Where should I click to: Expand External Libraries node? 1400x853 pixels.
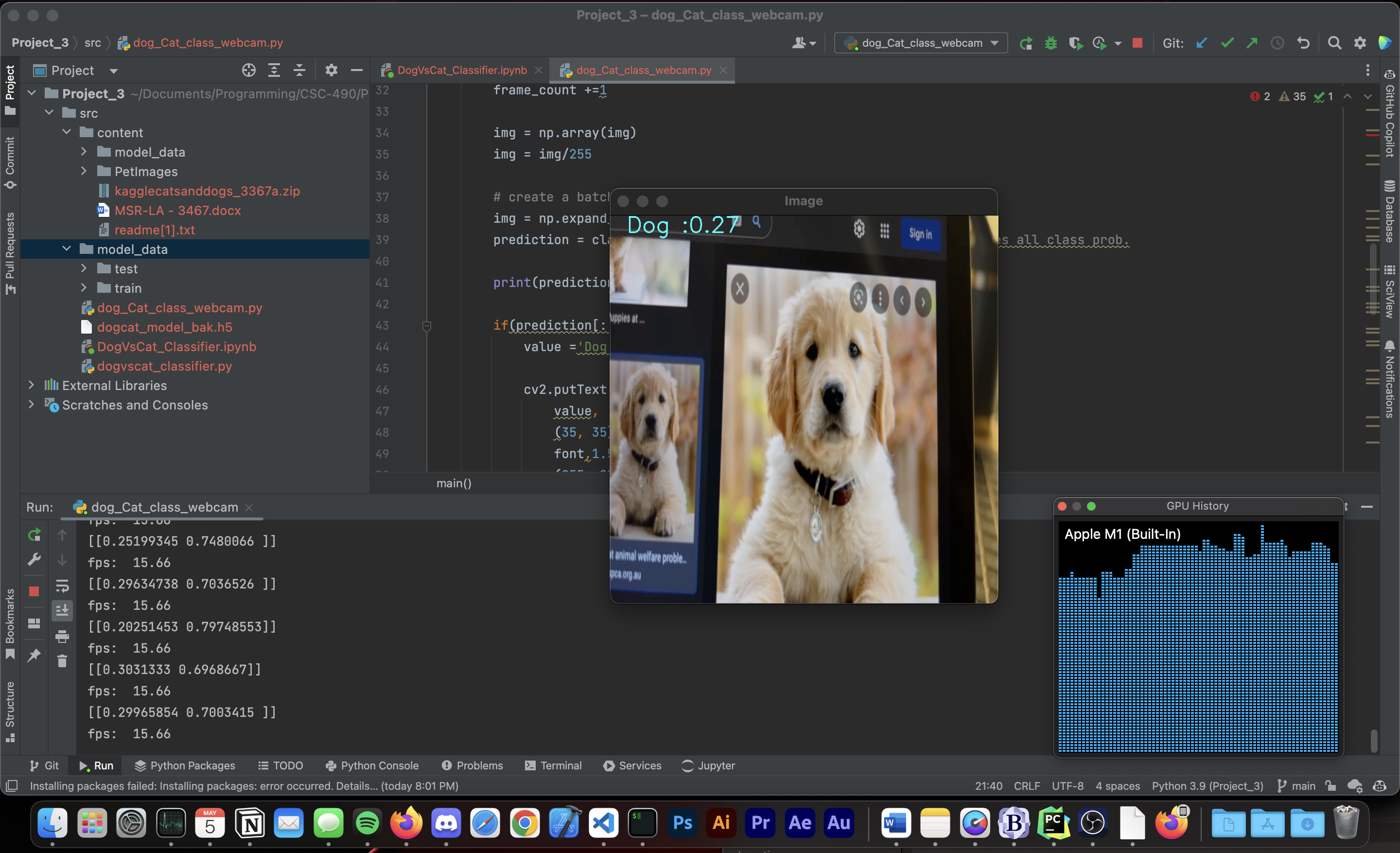point(31,385)
